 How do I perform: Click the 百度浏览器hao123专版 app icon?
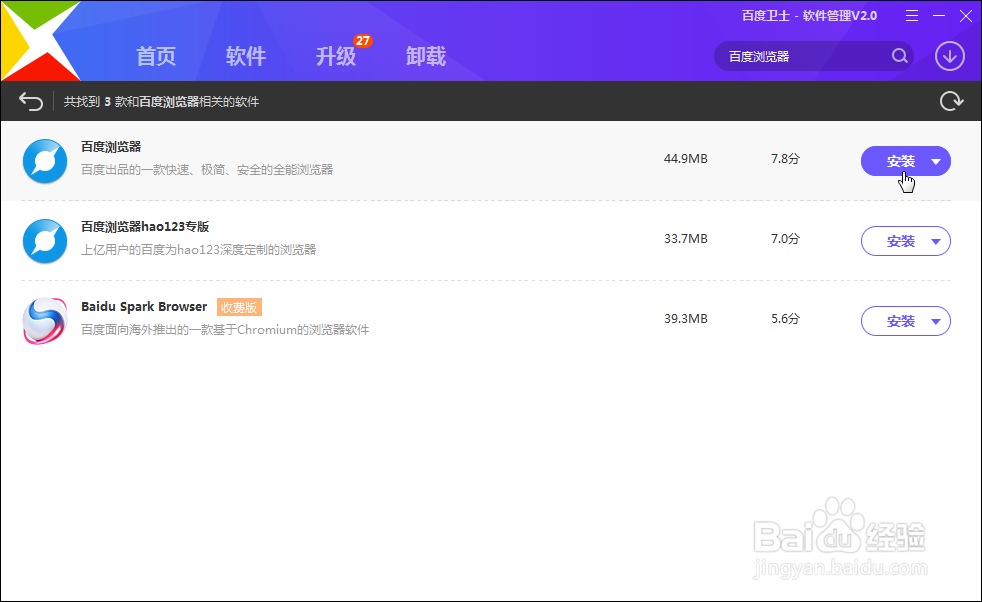[x=44, y=241]
